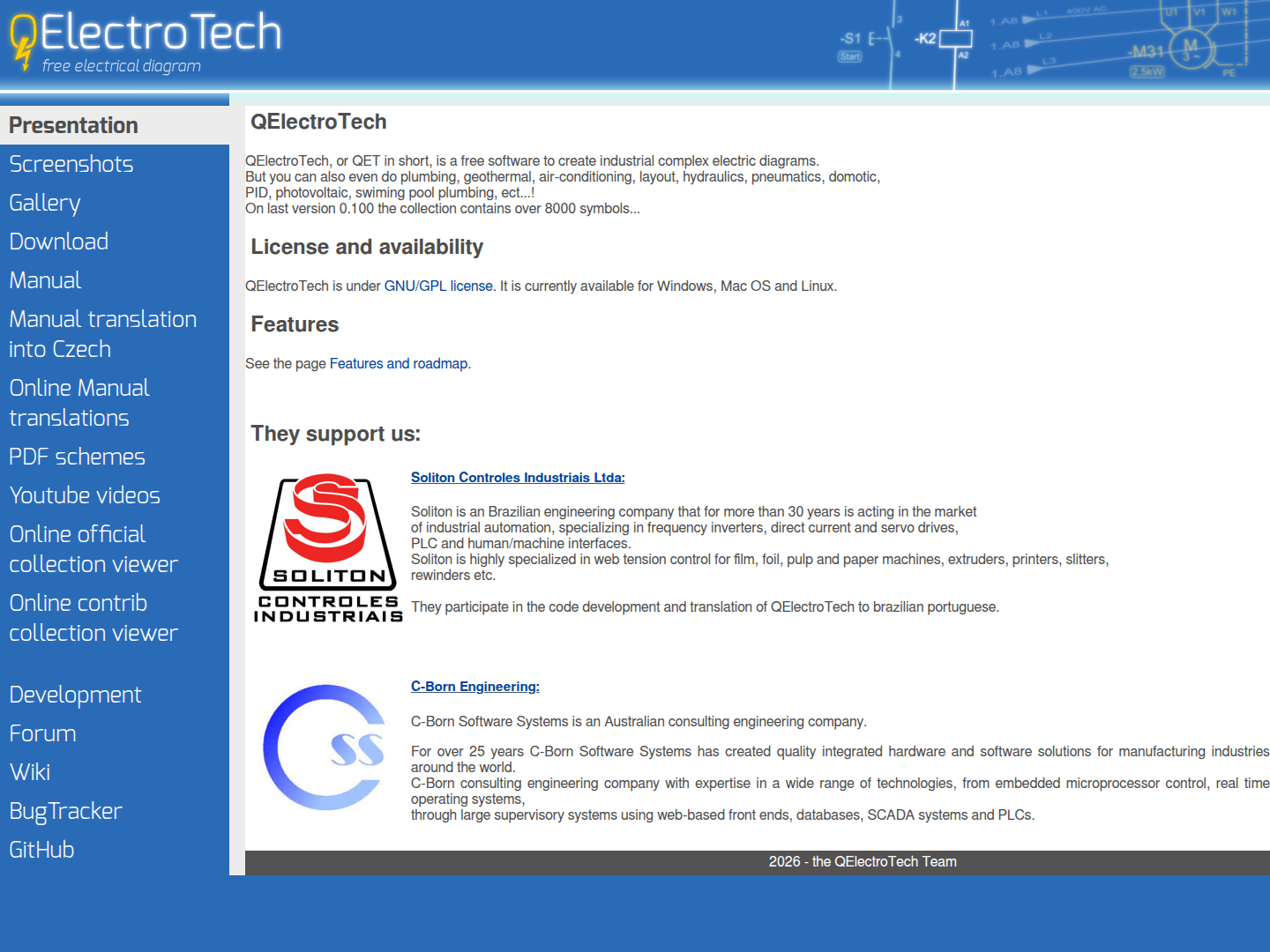
Task: Click the Soliton Controles Industriais logo image
Action: click(x=328, y=548)
